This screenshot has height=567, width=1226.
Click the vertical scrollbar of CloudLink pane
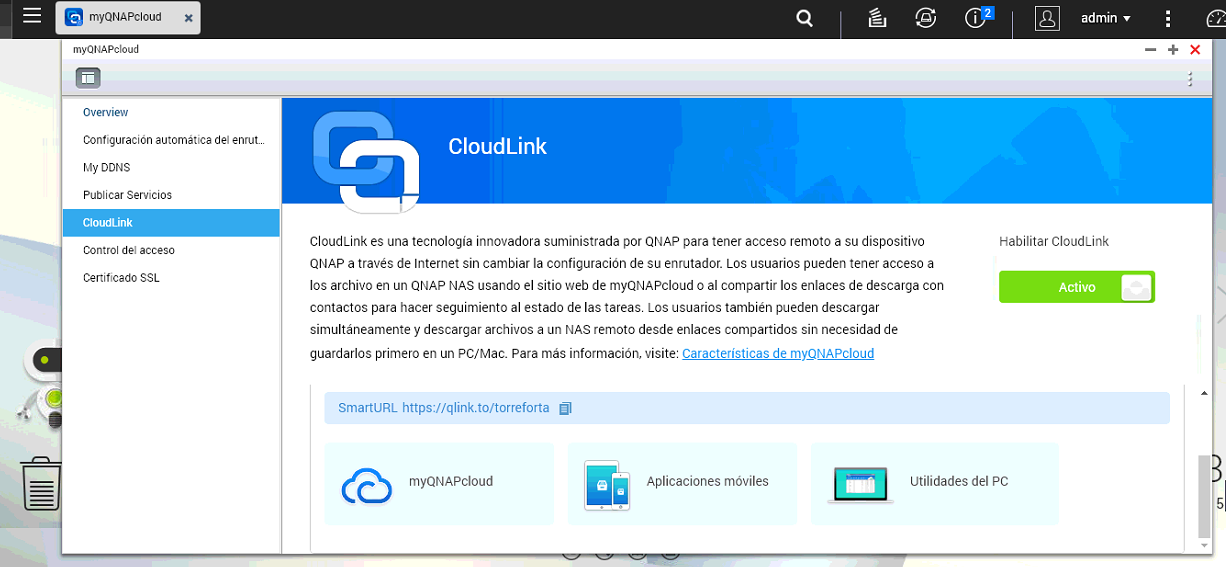(x=1204, y=497)
